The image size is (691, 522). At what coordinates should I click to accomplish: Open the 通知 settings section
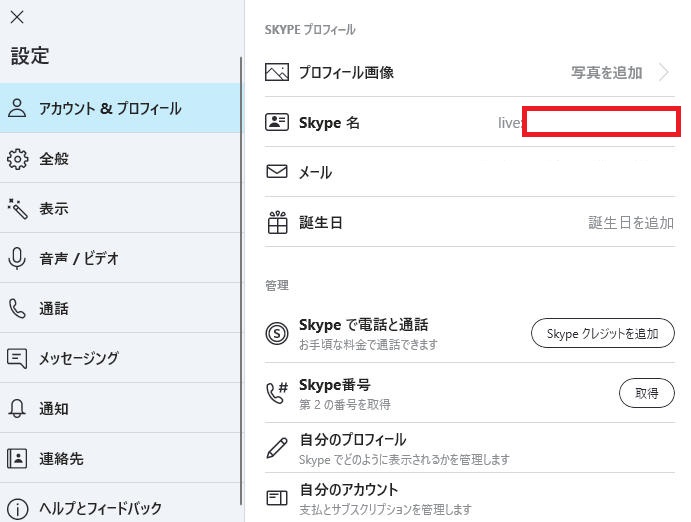point(120,408)
